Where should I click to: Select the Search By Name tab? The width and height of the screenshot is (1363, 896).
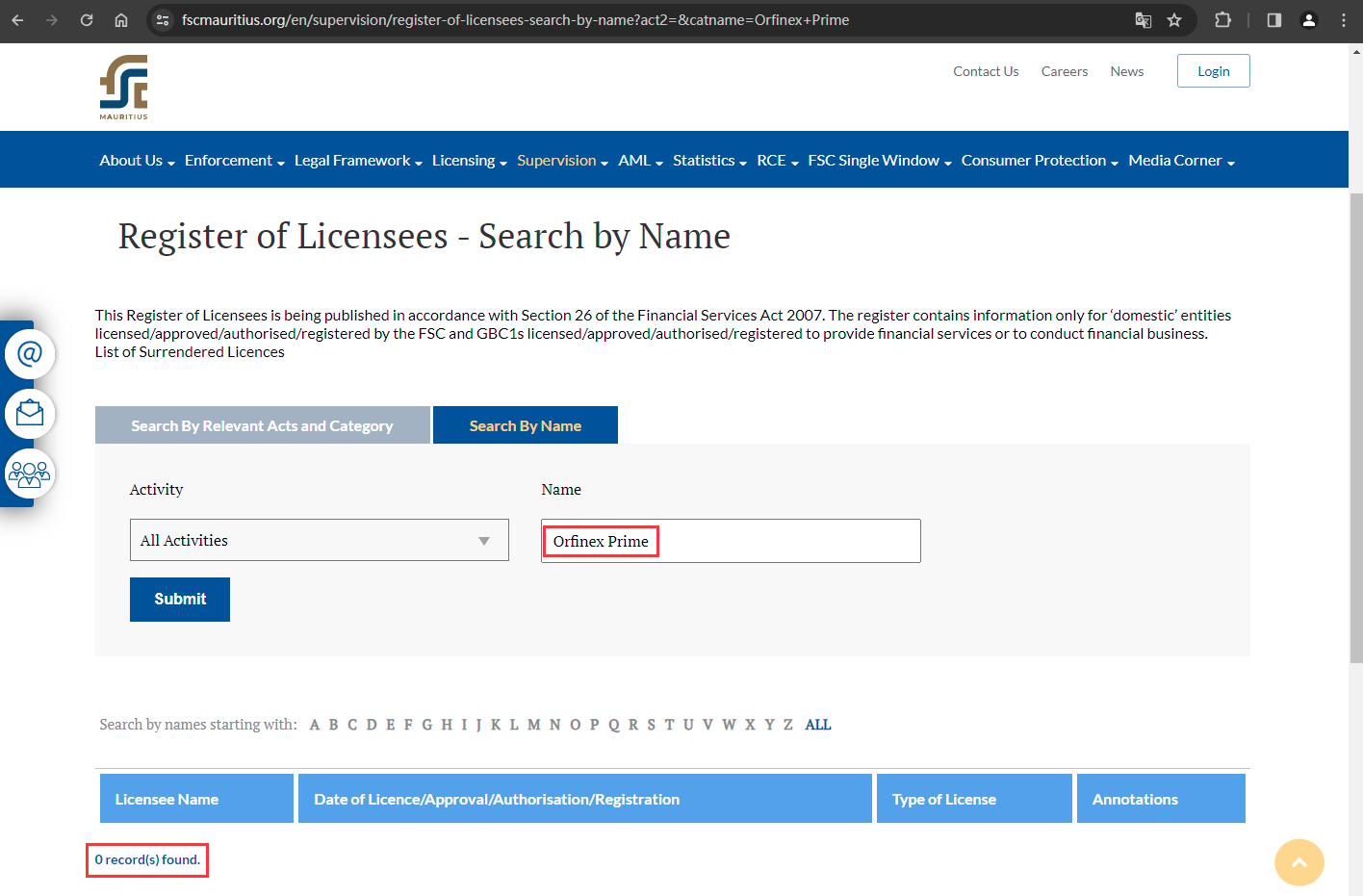[x=526, y=425]
